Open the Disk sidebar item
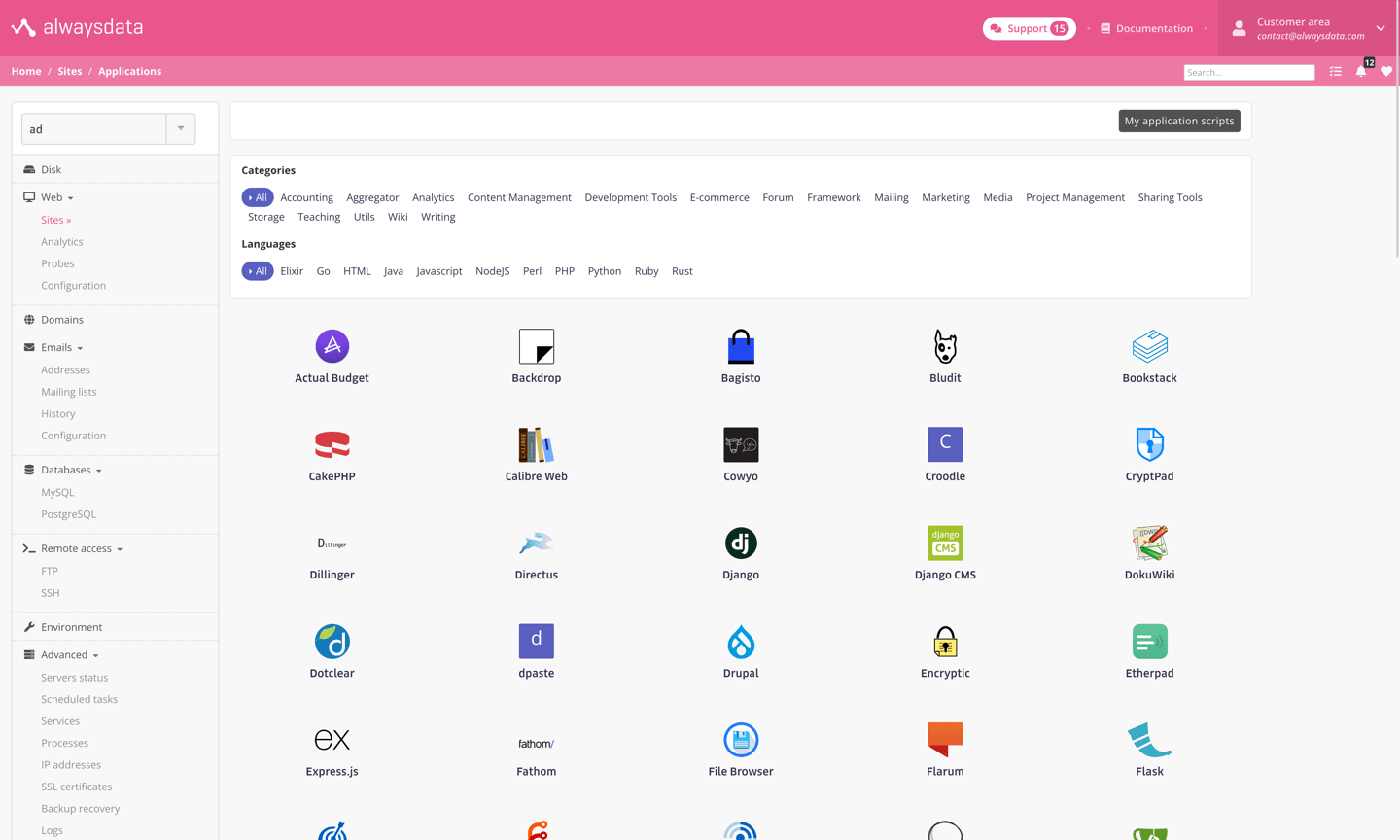The width and height of the screenshot is (1400, 840). pyautogui.click(x=51, y=169)
